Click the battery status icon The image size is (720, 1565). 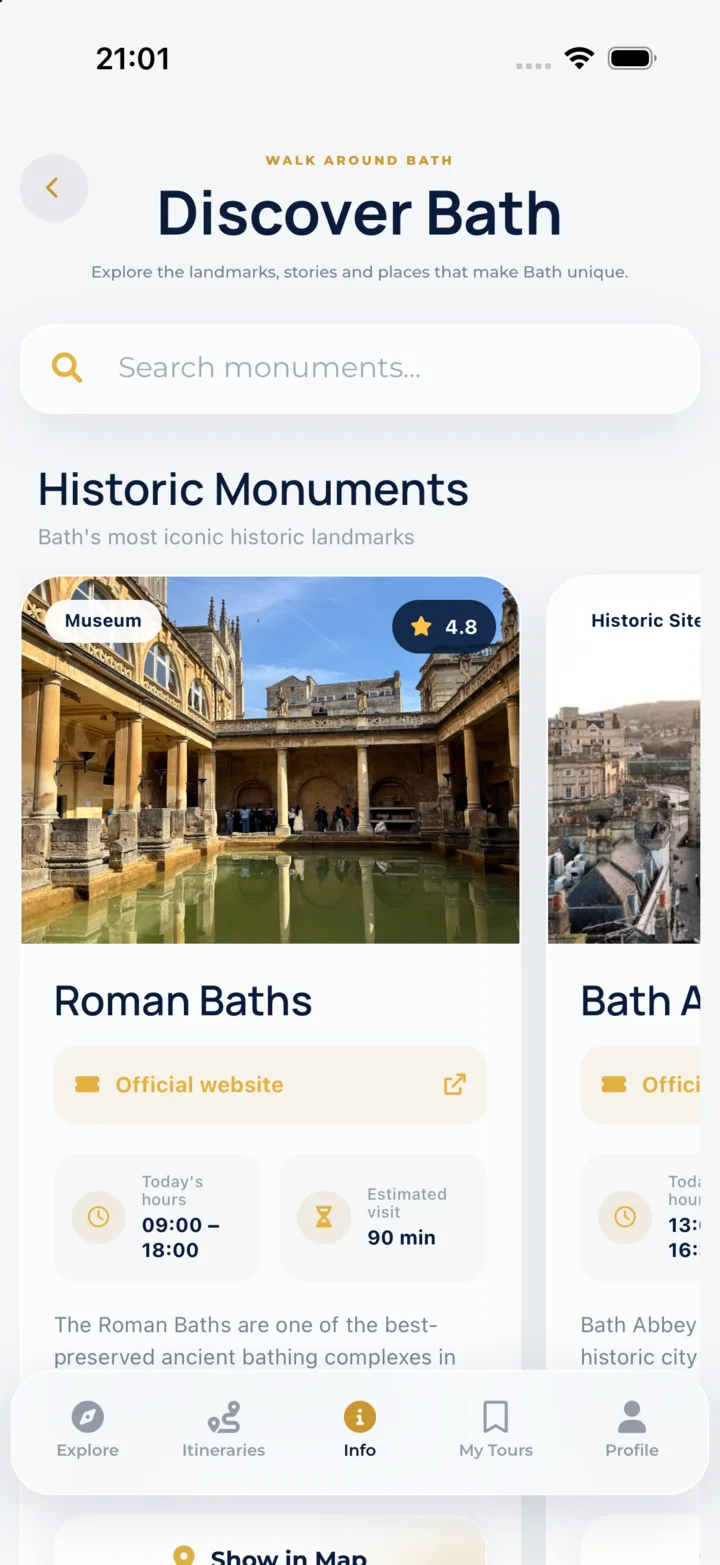click(632, 58)
